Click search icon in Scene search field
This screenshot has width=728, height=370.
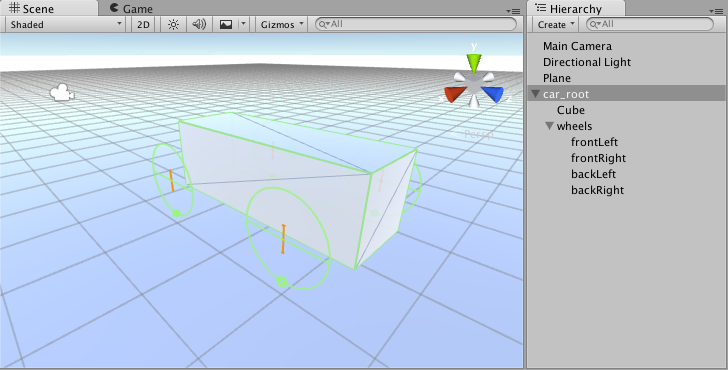pos(323,24)
